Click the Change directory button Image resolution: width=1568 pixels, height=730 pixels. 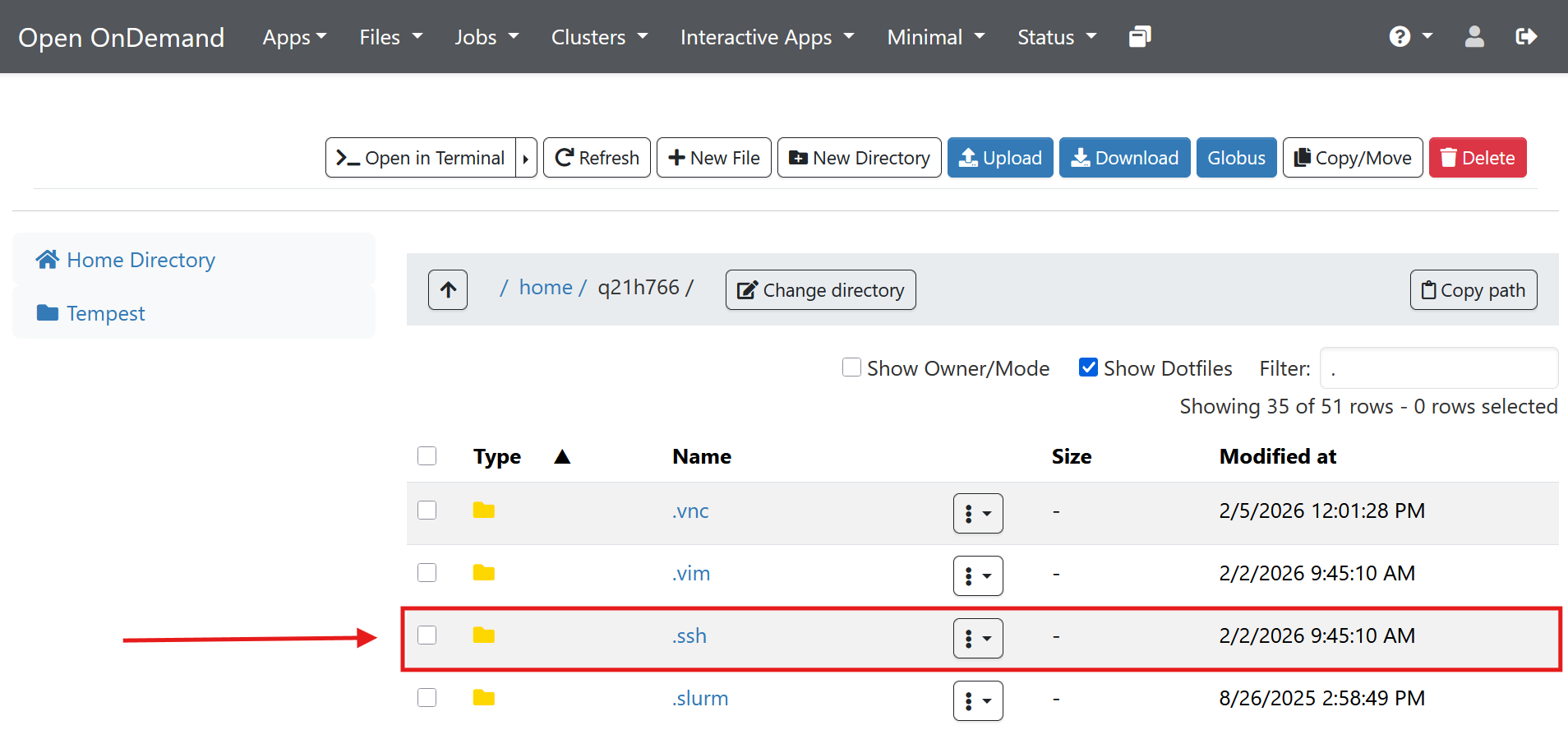pyautogui.click(x=820, y=290)
